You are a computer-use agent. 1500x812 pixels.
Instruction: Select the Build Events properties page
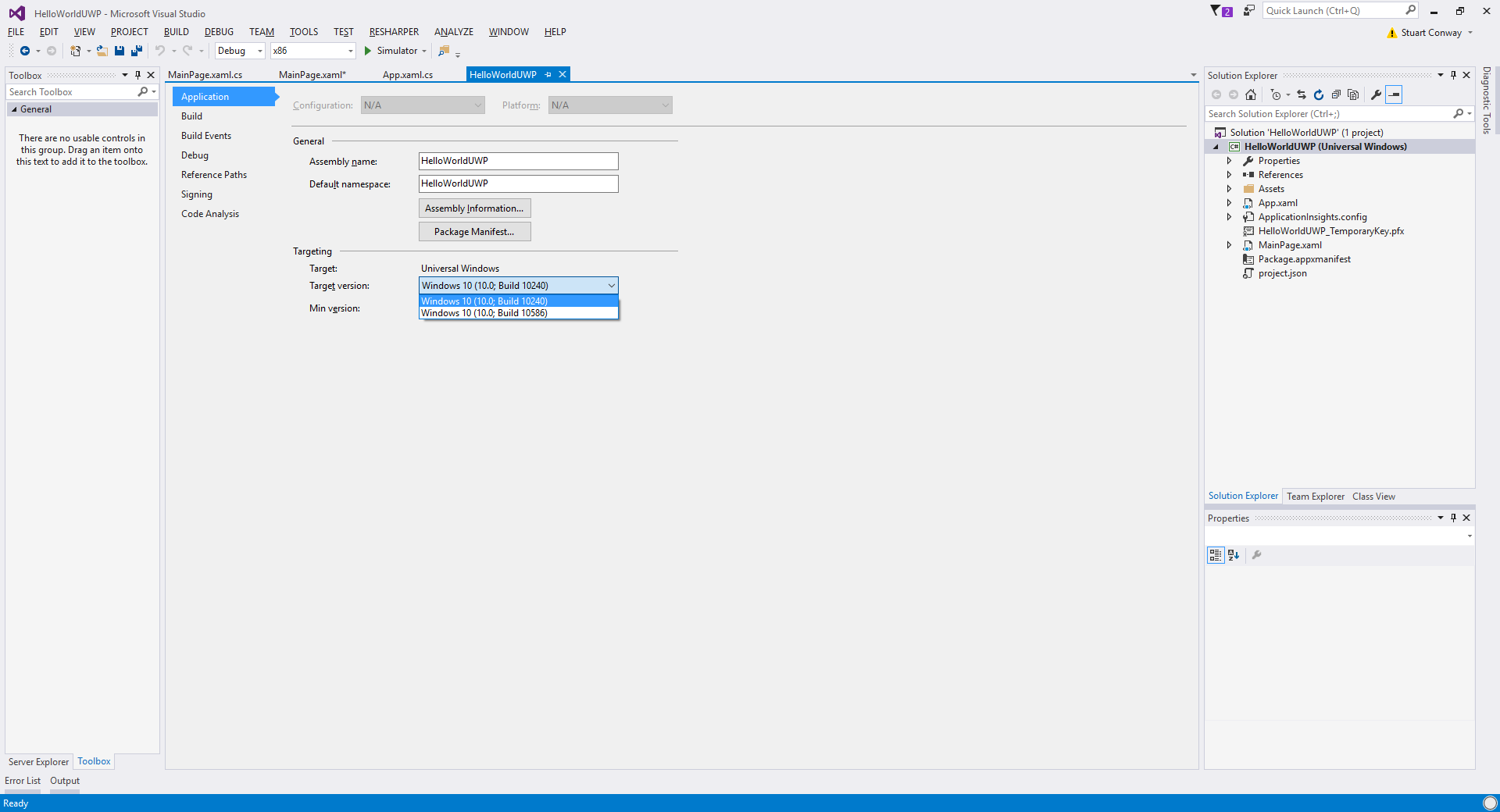tap(206, 136)
